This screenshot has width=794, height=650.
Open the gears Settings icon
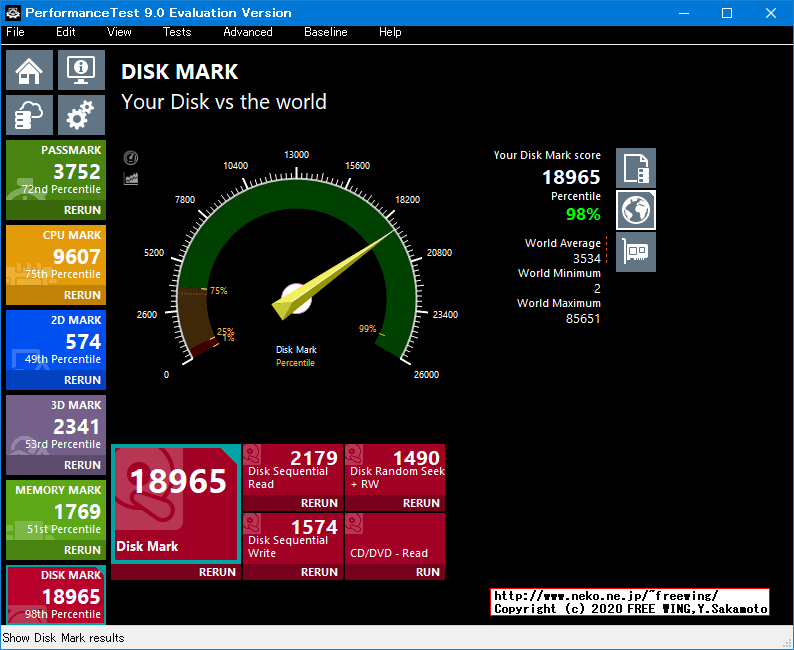tap(81, 116)
